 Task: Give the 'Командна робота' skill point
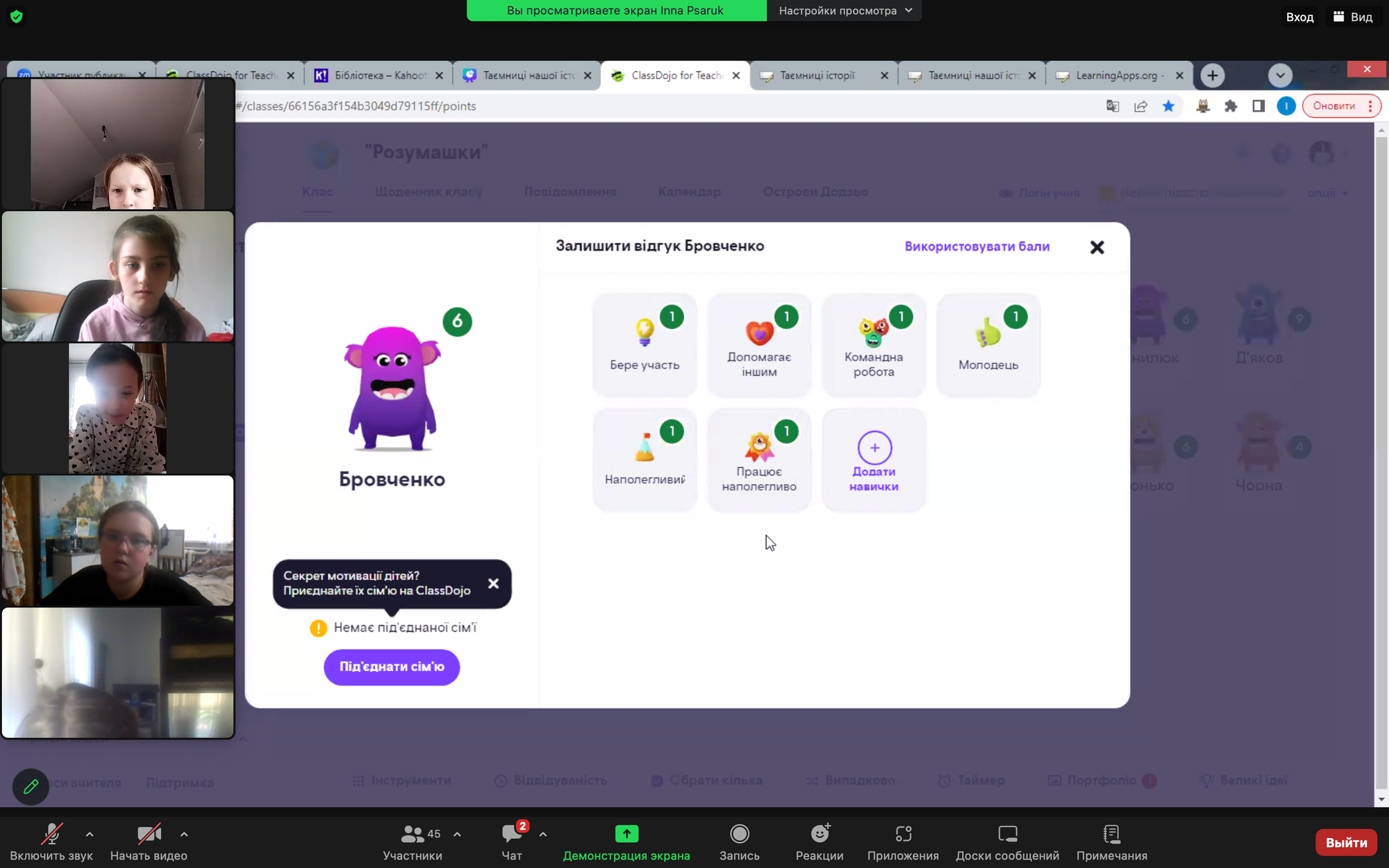pyautogui.click(x=874, y=344)
